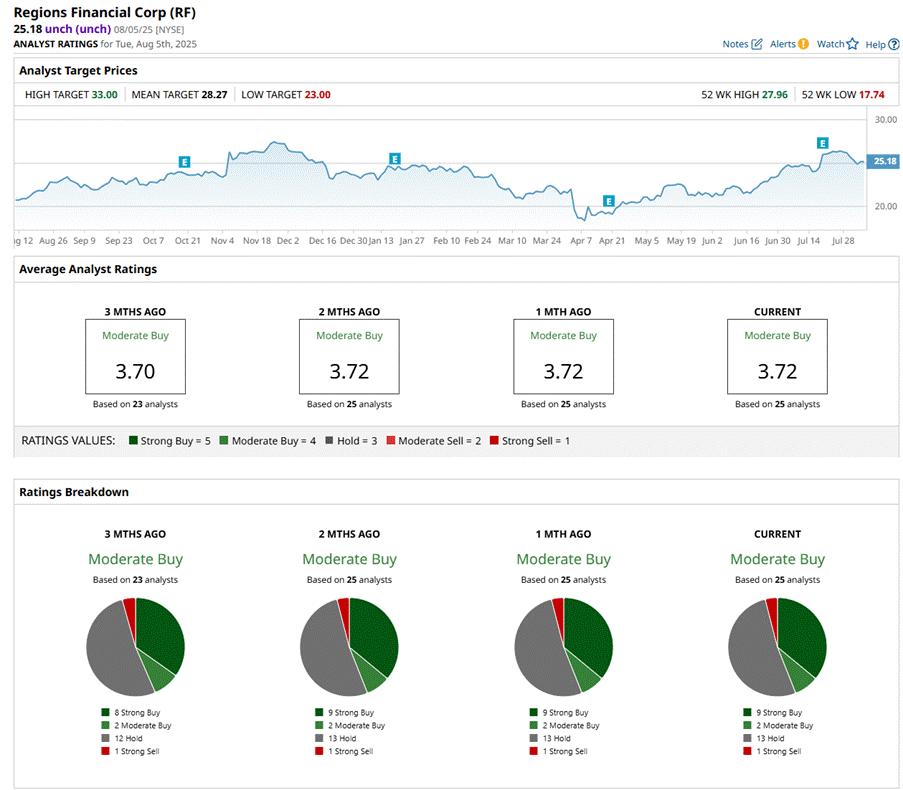This screenshot has height=790, width=903.
Task: Click the earnings E marker near Jul 14
Action: coord(823,143)
